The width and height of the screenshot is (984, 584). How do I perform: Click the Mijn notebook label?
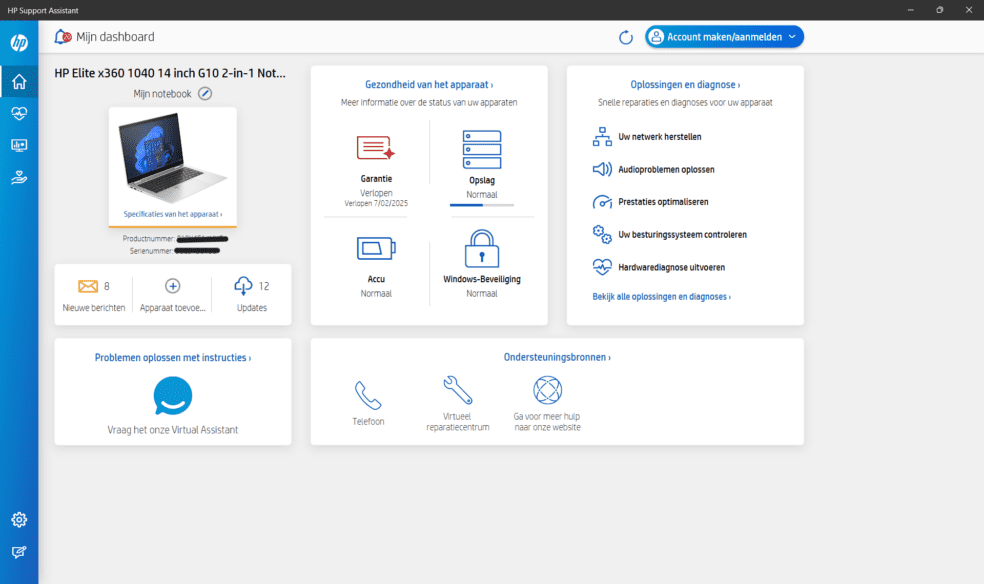[x=162, y=93]
